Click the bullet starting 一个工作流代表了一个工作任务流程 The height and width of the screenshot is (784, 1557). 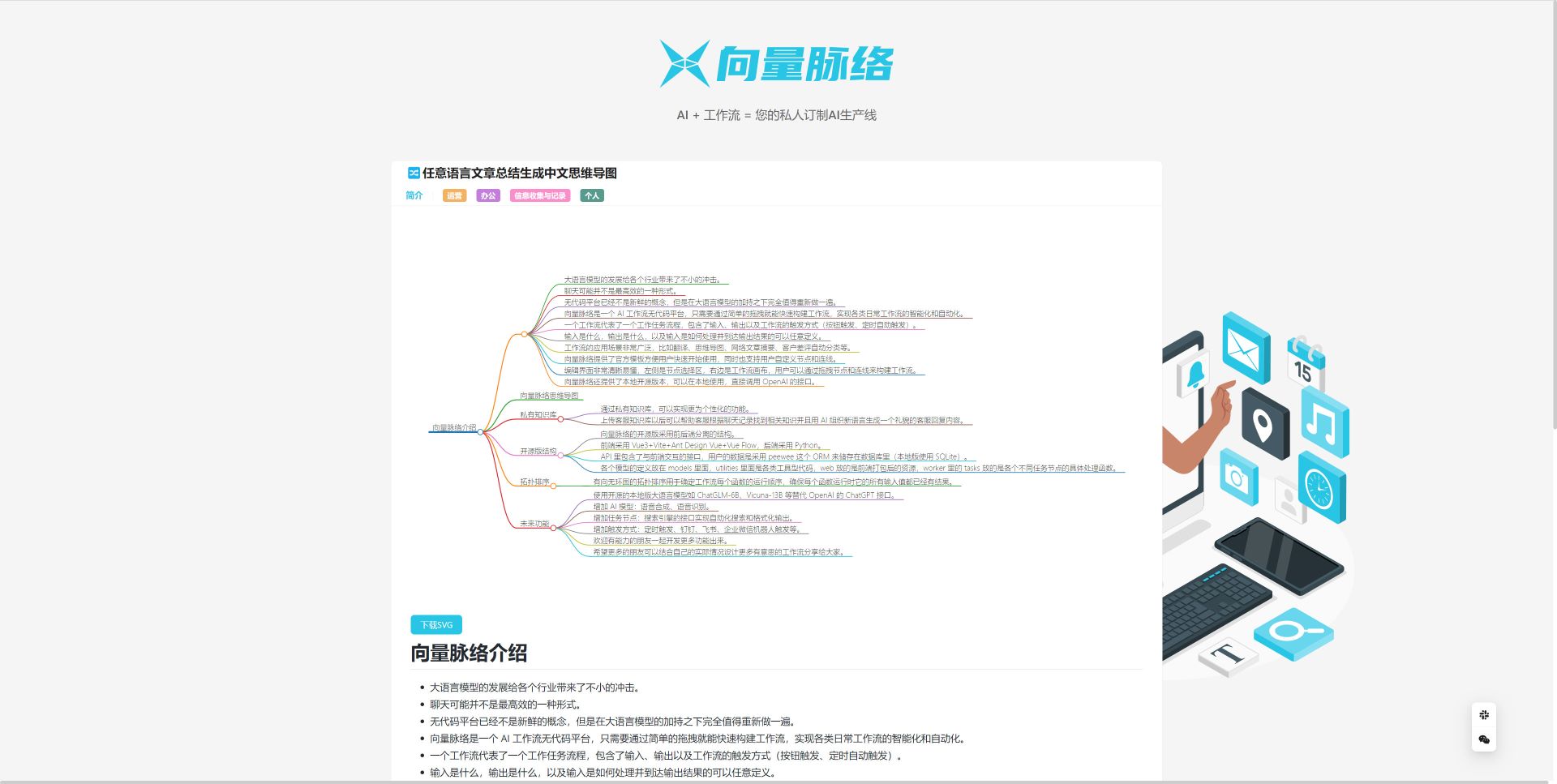pos(667,756)
